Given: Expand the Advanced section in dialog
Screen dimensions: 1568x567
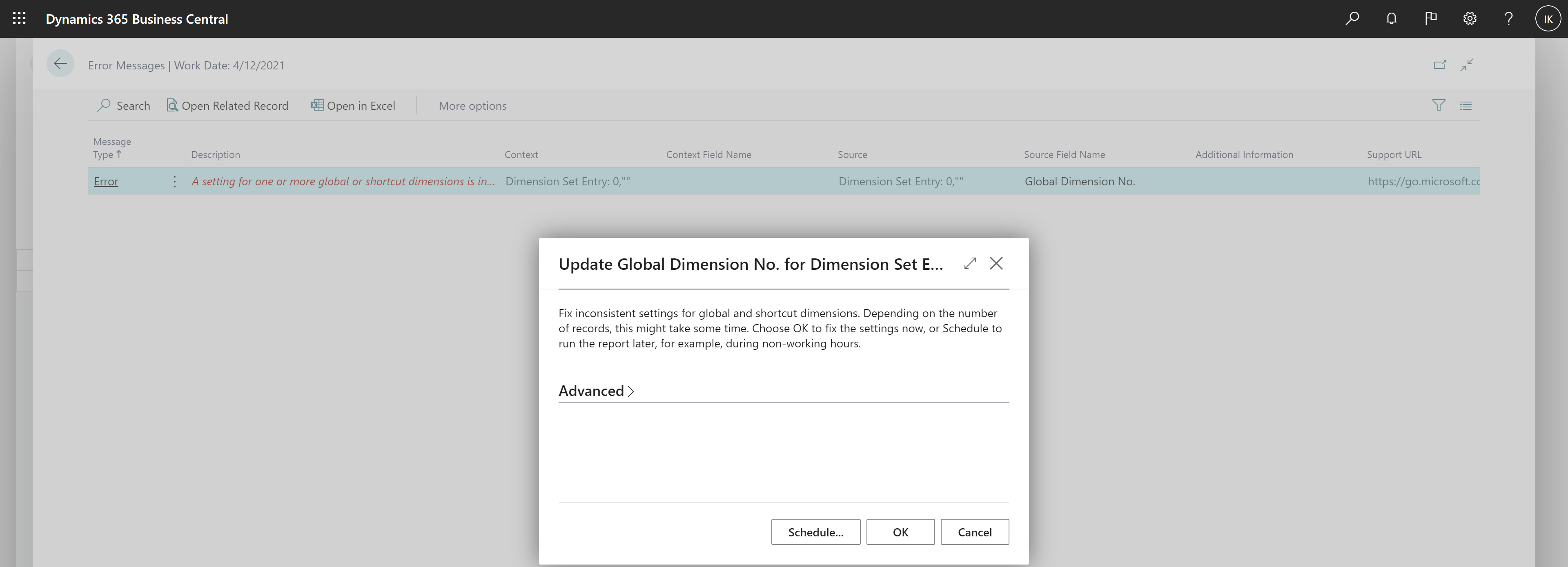Looking at the screenshot, I should pos(596,390).
